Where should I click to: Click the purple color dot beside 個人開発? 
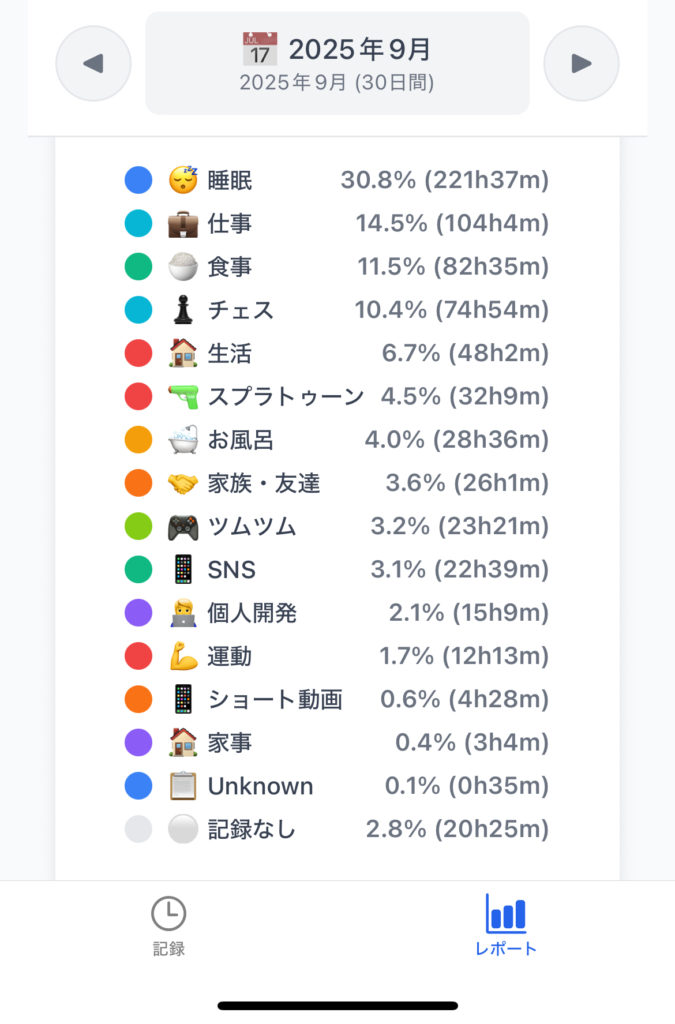(138, 613)
